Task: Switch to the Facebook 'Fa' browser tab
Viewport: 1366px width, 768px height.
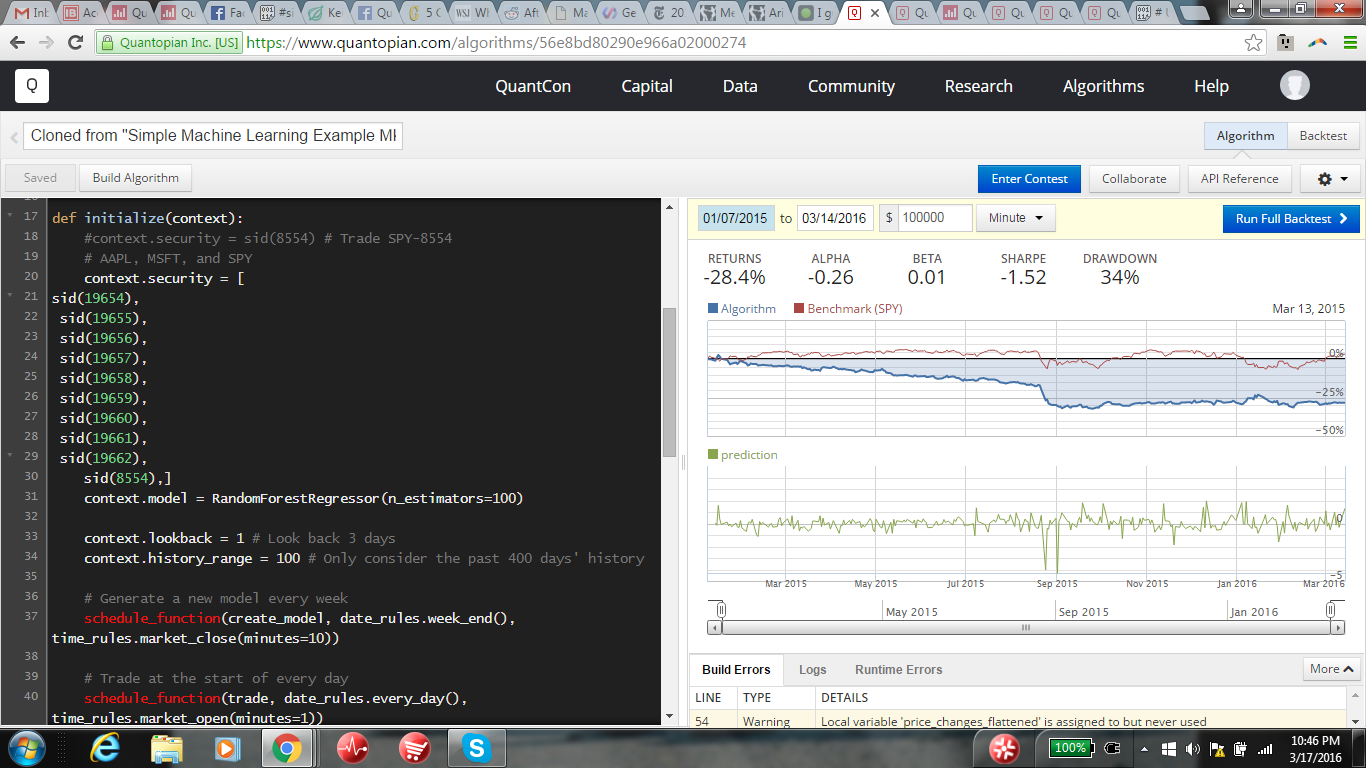Action: tap(229, 13)
